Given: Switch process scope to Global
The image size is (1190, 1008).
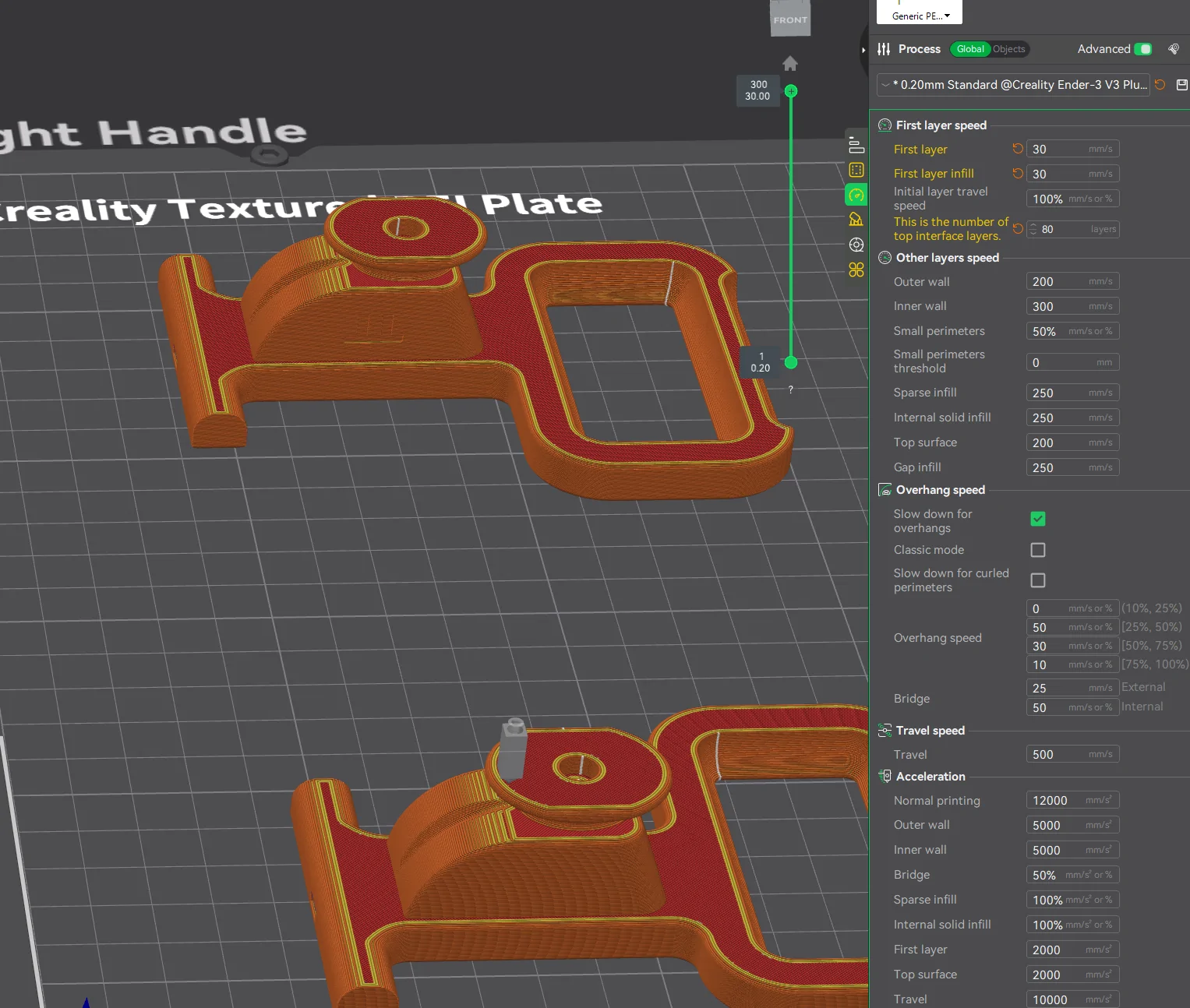Looking at the screenshot, I should coord(970,49).
